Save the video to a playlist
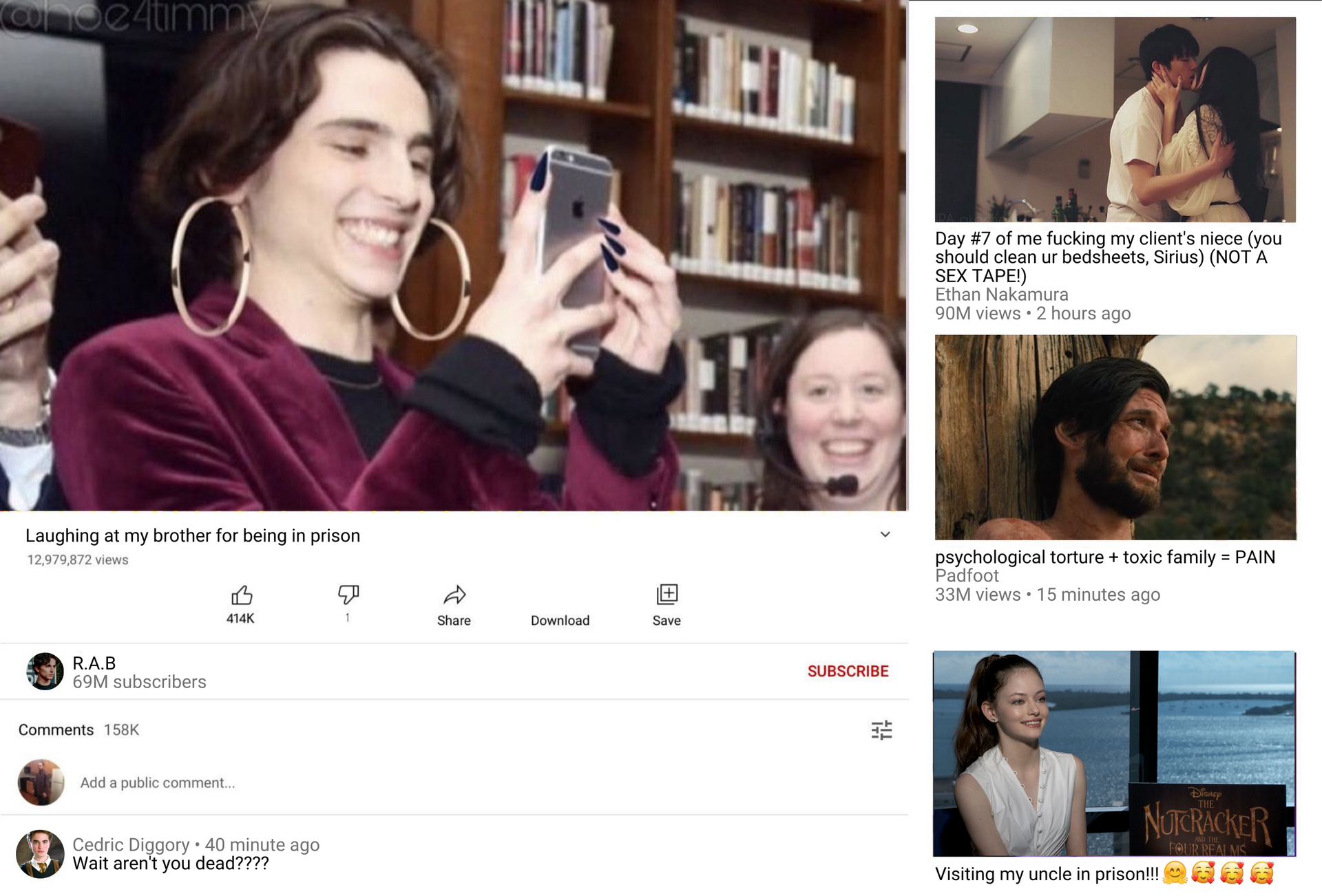The width and height of the screenshot is (1322, 896). click(667, 594)
